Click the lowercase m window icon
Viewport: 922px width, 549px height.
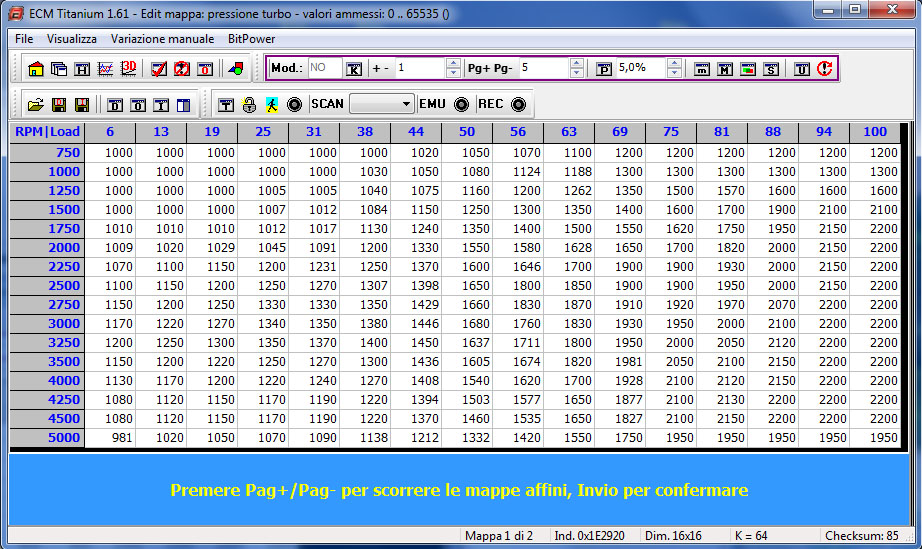pos(701,69)
